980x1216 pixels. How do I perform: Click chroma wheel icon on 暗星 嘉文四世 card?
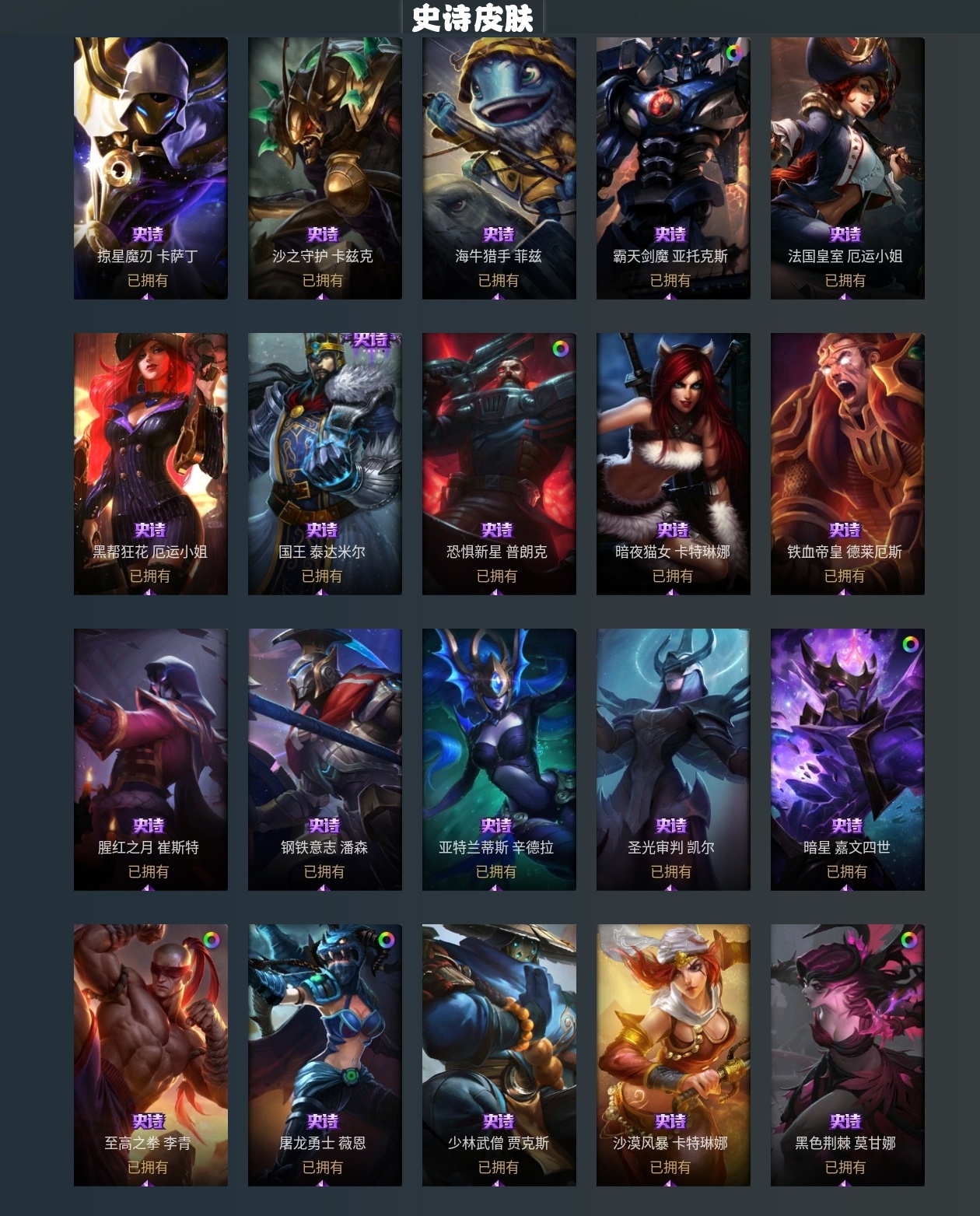[910, 644]
